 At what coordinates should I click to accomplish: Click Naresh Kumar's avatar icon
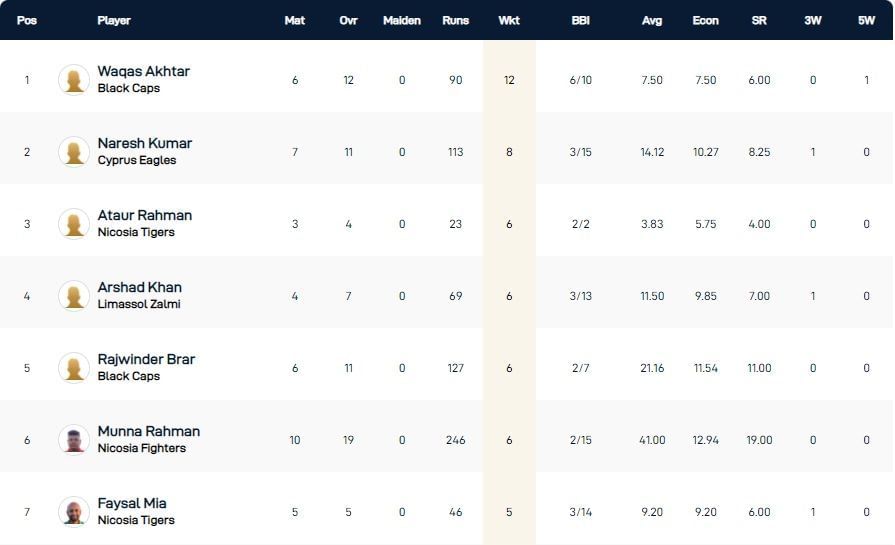(x=74, y=152)
